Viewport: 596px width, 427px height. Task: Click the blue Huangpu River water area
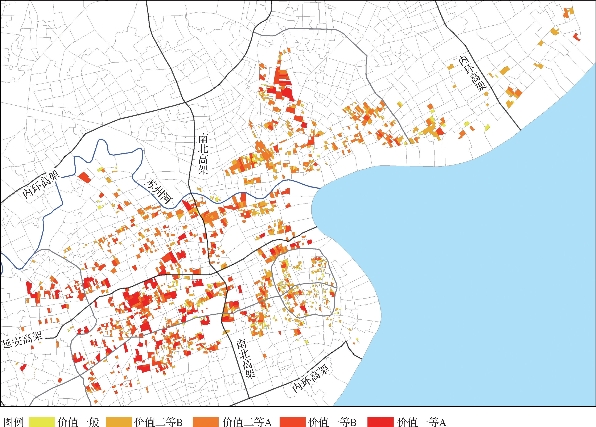point(475,266)
